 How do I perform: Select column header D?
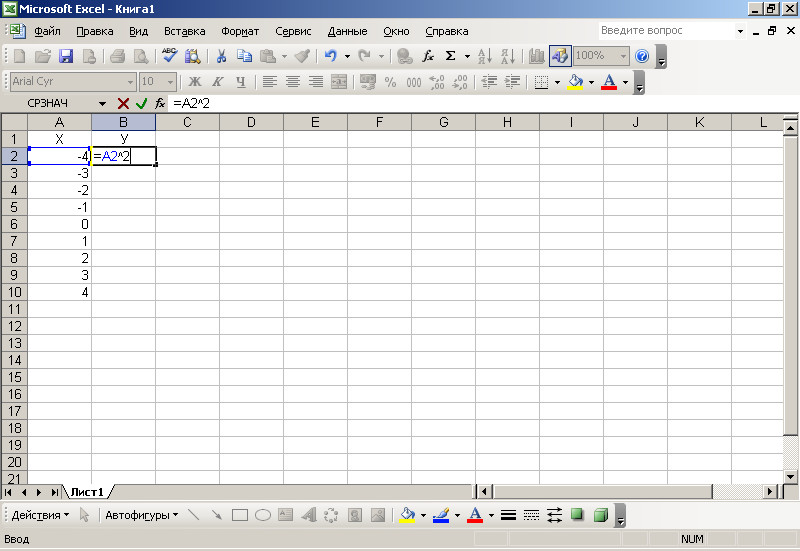coord(252,122)
